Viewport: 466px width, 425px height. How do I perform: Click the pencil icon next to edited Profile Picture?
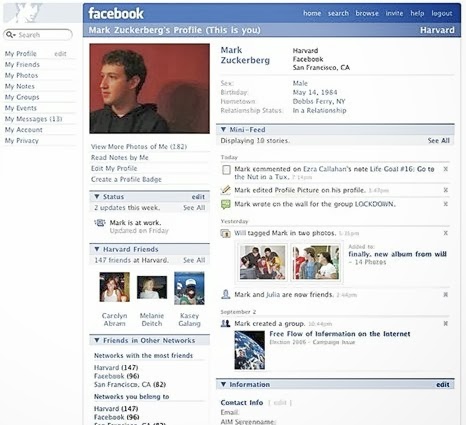226,190
